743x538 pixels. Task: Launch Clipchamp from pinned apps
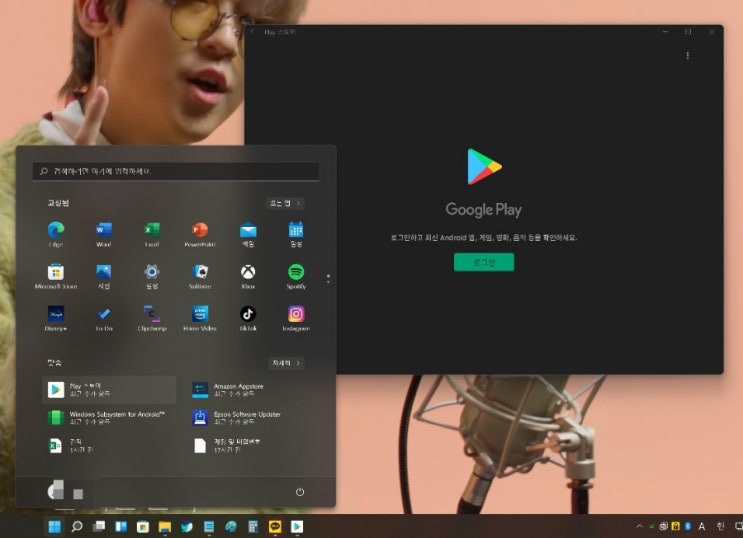pos(152,318)
